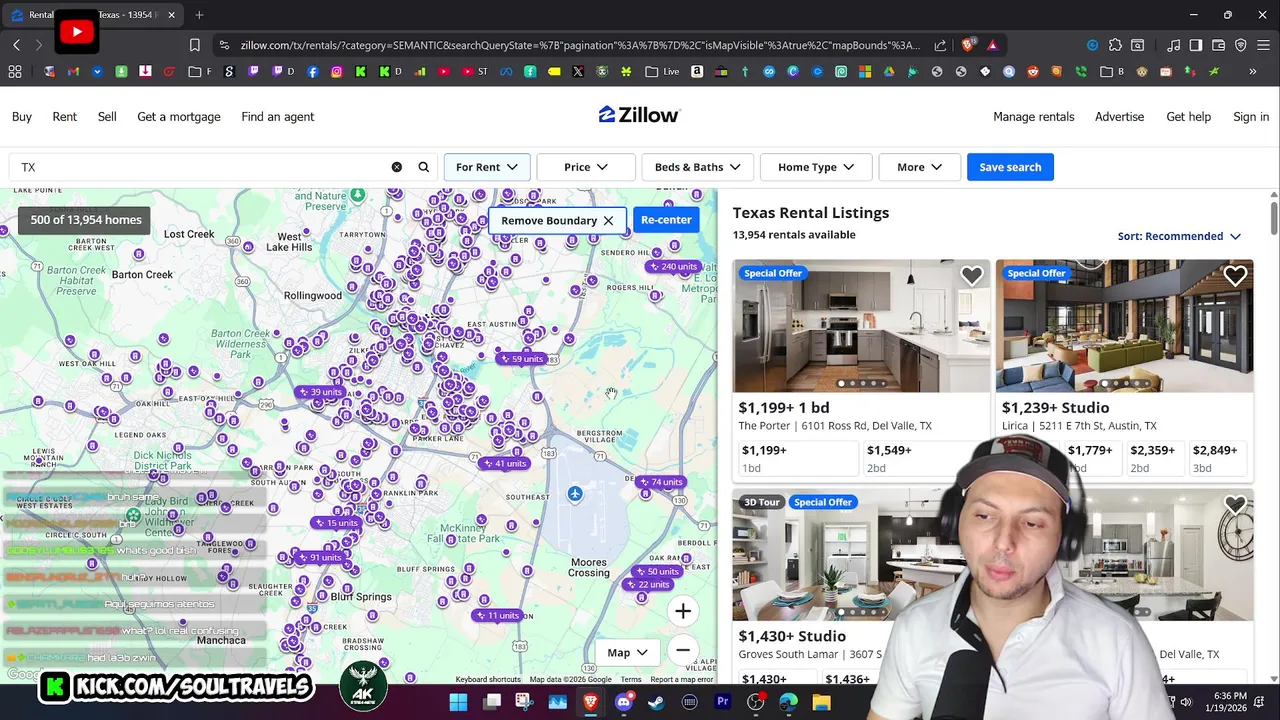Click the Get help link
Screen dimensions: 1280x720
click(1188, 117)
